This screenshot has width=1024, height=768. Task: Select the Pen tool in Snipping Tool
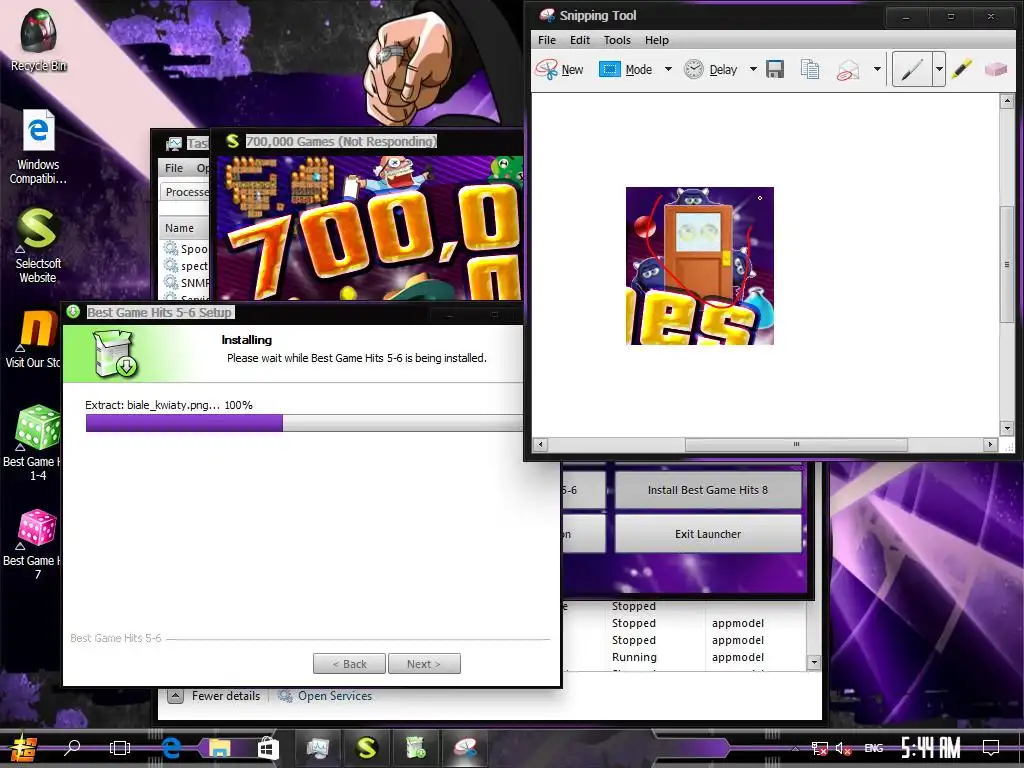(912, 69)
